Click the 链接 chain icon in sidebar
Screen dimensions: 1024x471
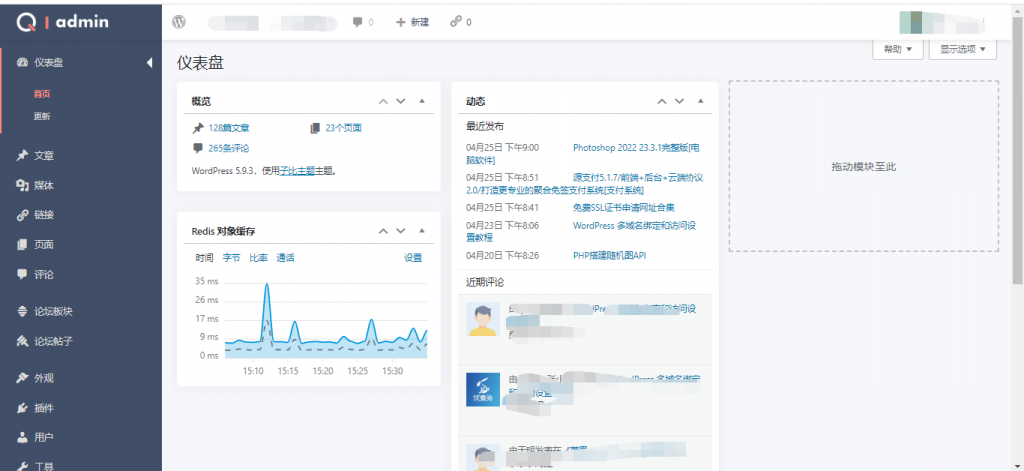click(22, 215)
